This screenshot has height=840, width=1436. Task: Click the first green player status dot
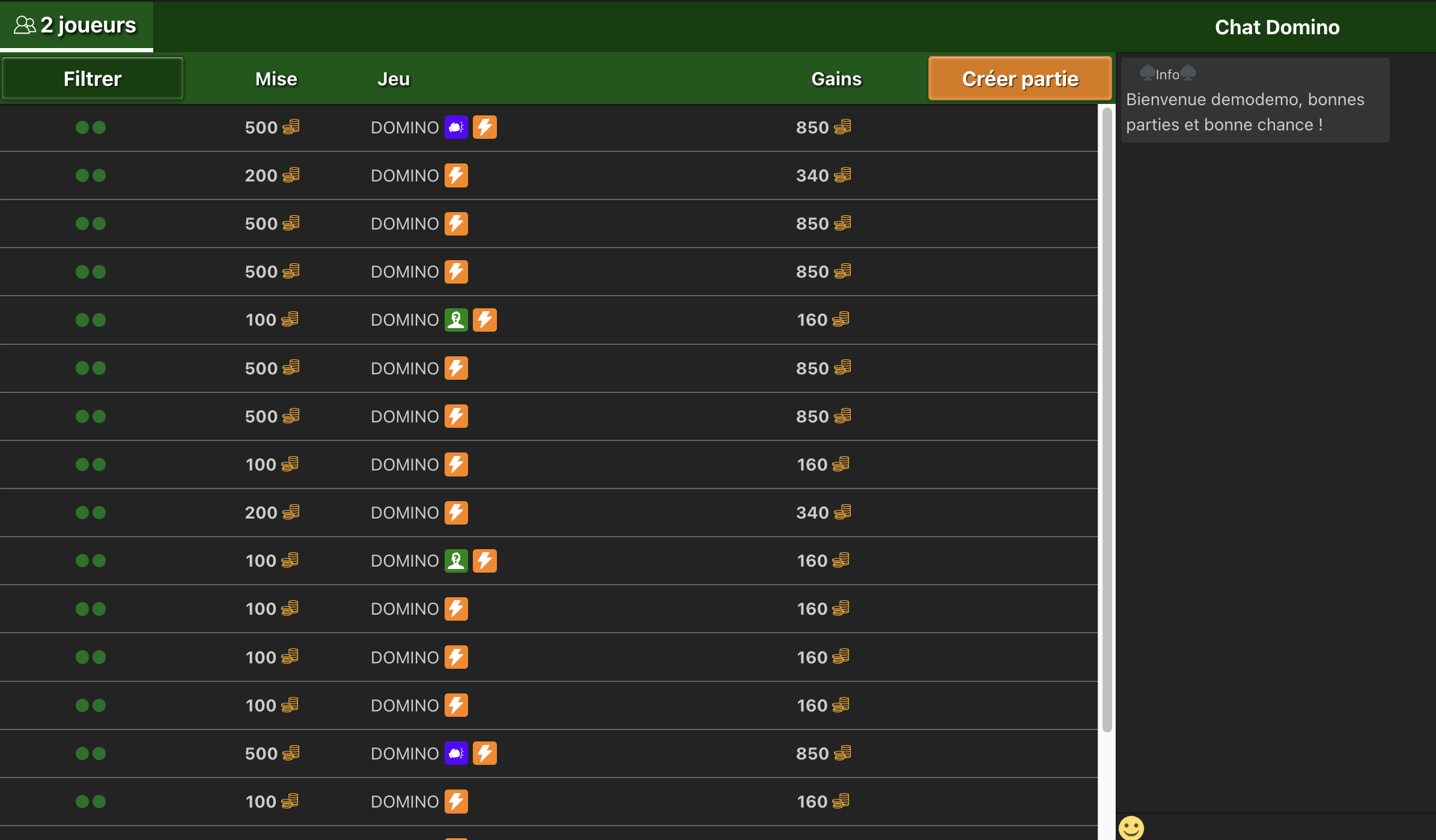pos(82,127)
